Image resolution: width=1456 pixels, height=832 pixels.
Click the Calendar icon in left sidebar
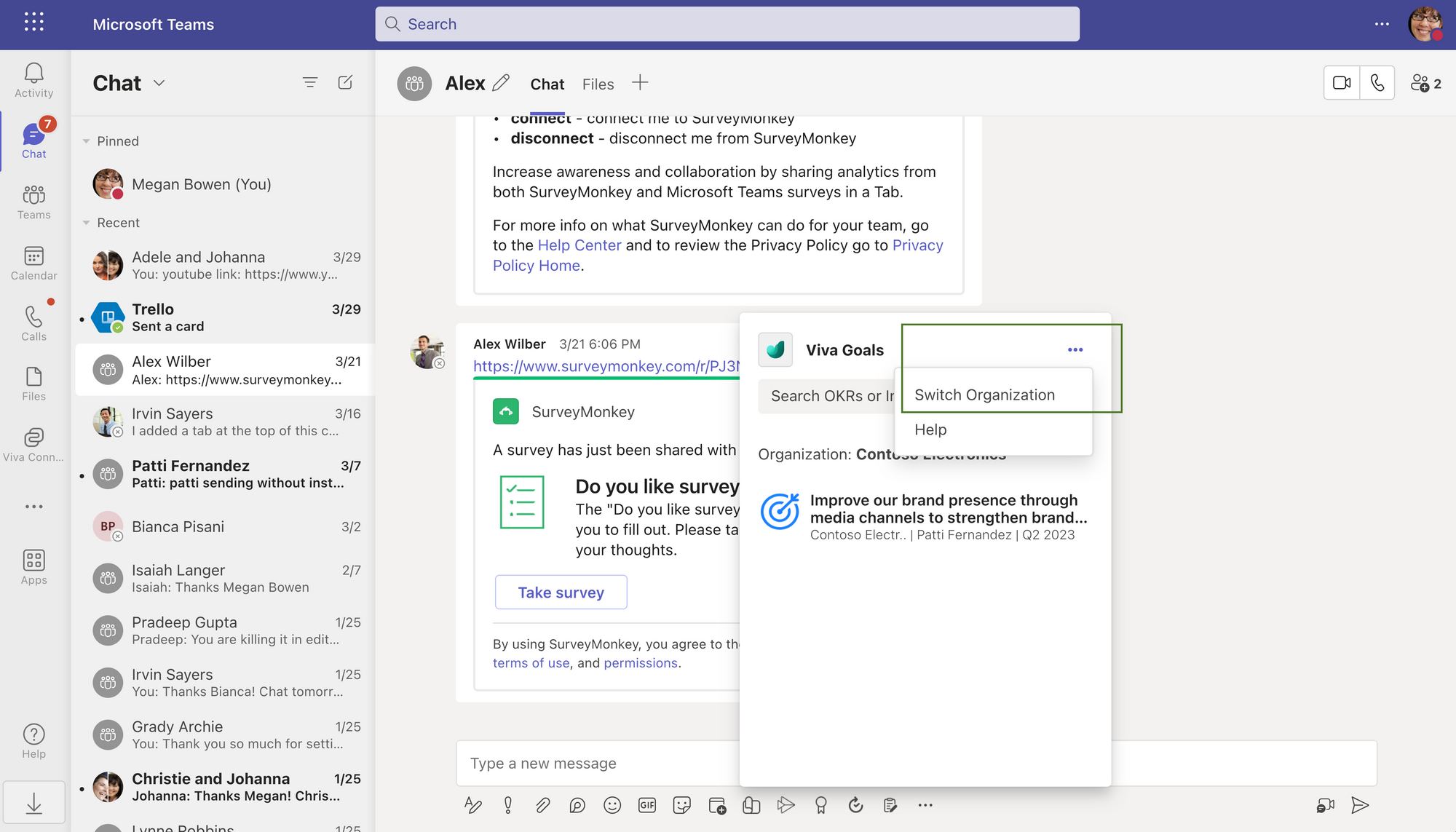[x=34, y=257]
